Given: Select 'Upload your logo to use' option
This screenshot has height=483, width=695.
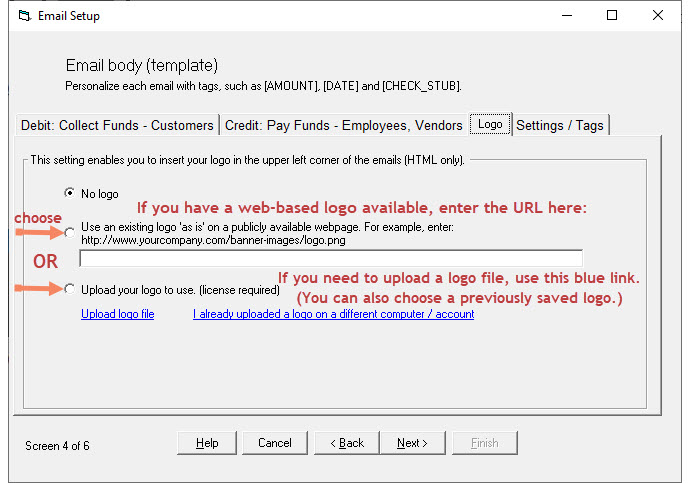Looking at the screenshot, I should (x=68, y=290).
